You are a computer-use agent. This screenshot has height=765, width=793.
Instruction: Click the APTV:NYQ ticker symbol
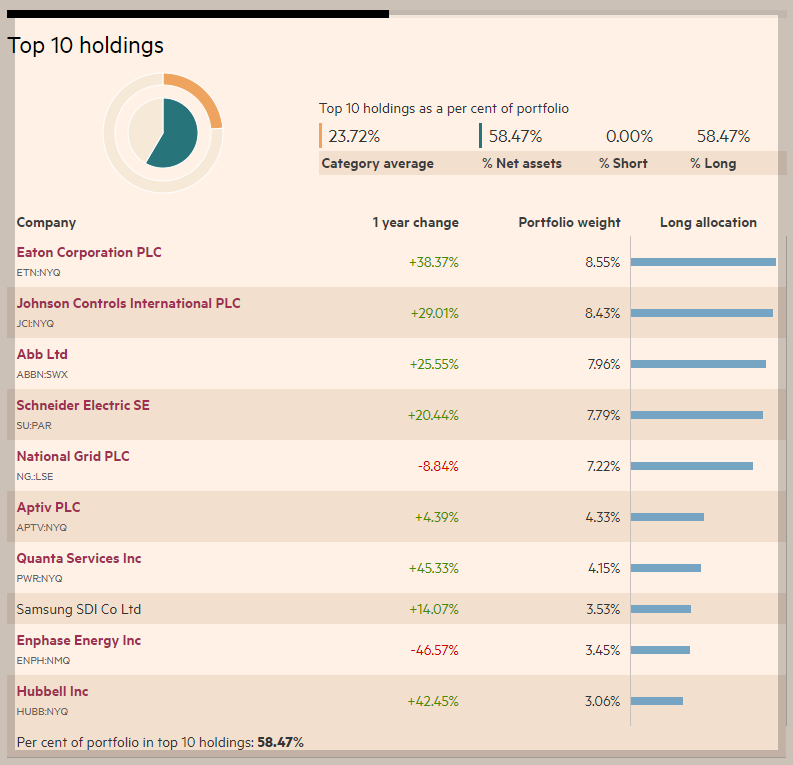click(42, 528)
